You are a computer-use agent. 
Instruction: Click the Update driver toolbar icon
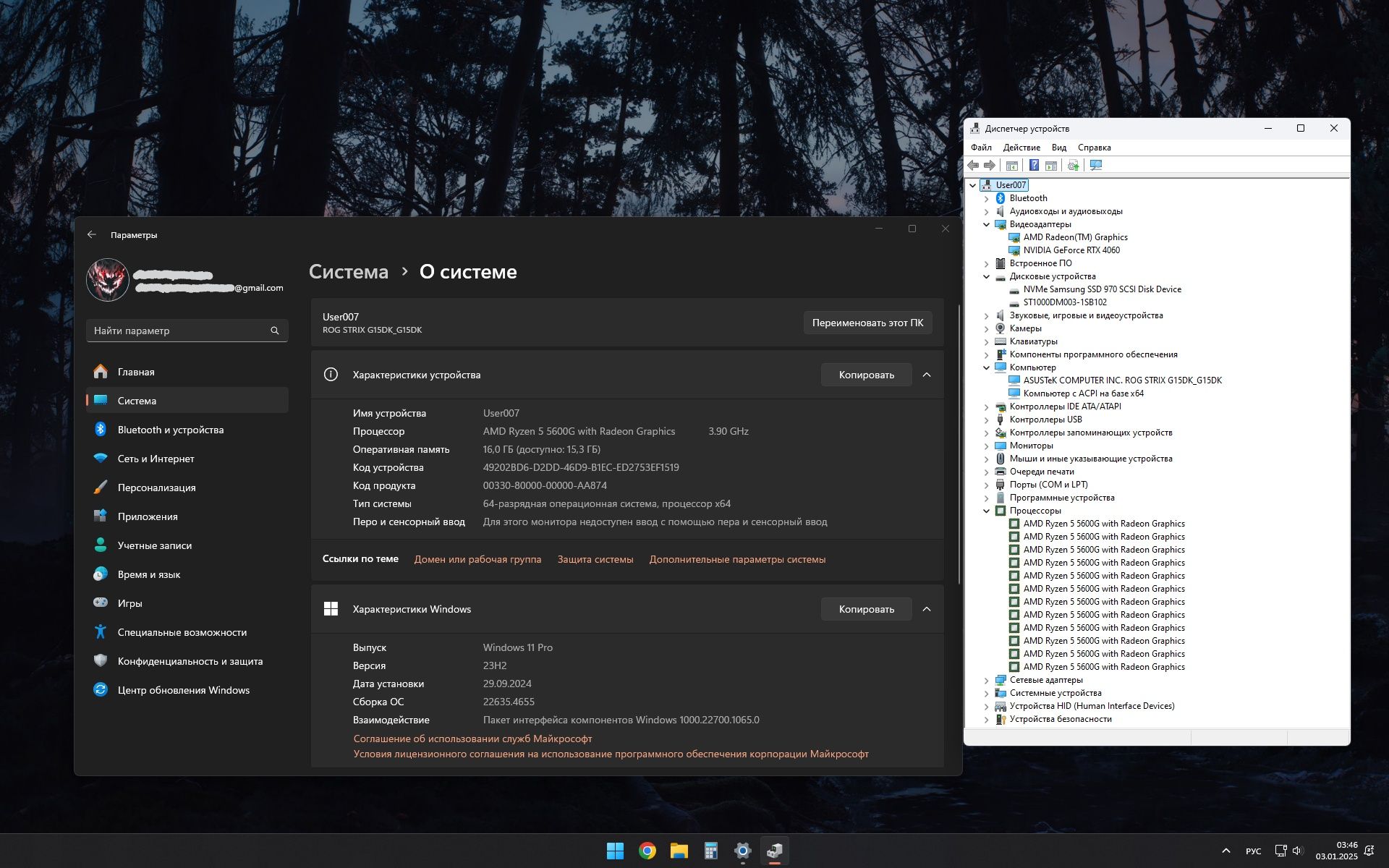1073,166
